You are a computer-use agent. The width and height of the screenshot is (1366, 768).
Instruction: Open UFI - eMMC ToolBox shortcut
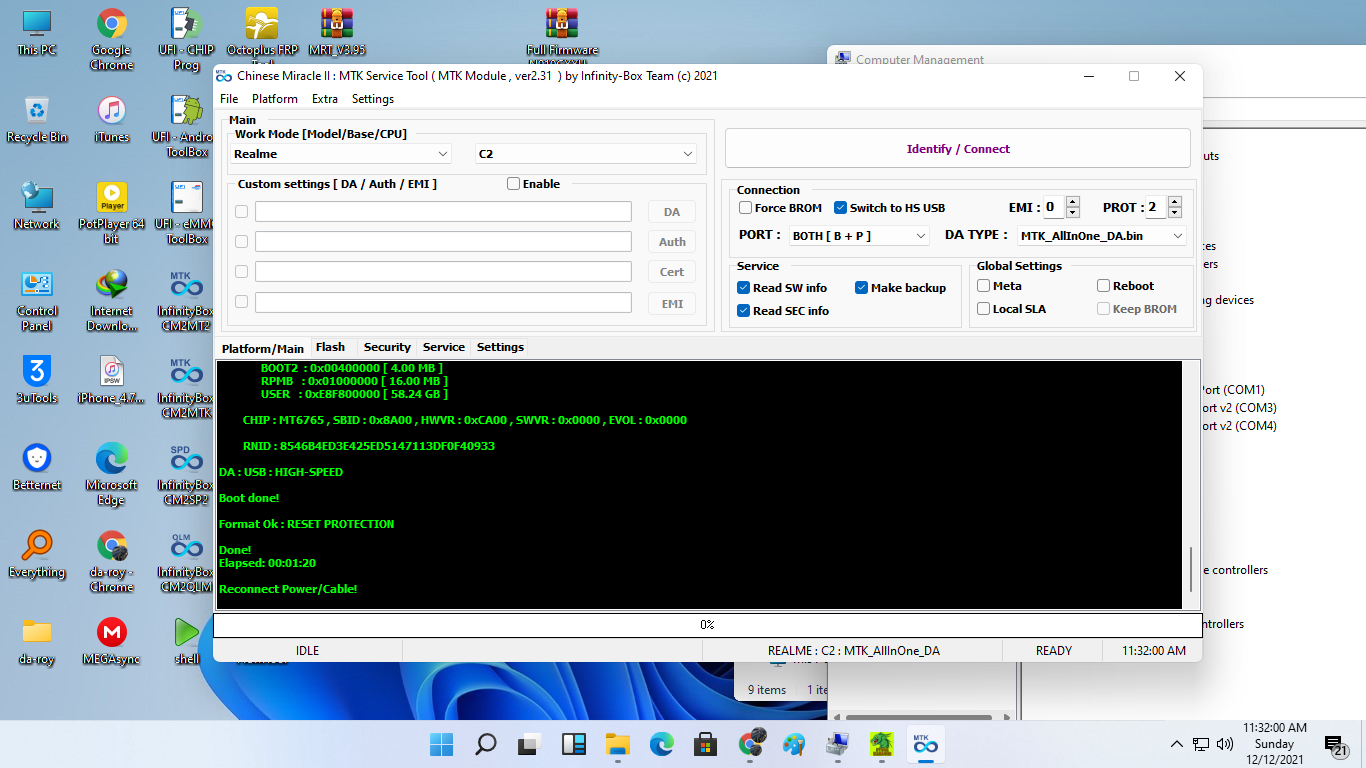[x=186, y=214]
